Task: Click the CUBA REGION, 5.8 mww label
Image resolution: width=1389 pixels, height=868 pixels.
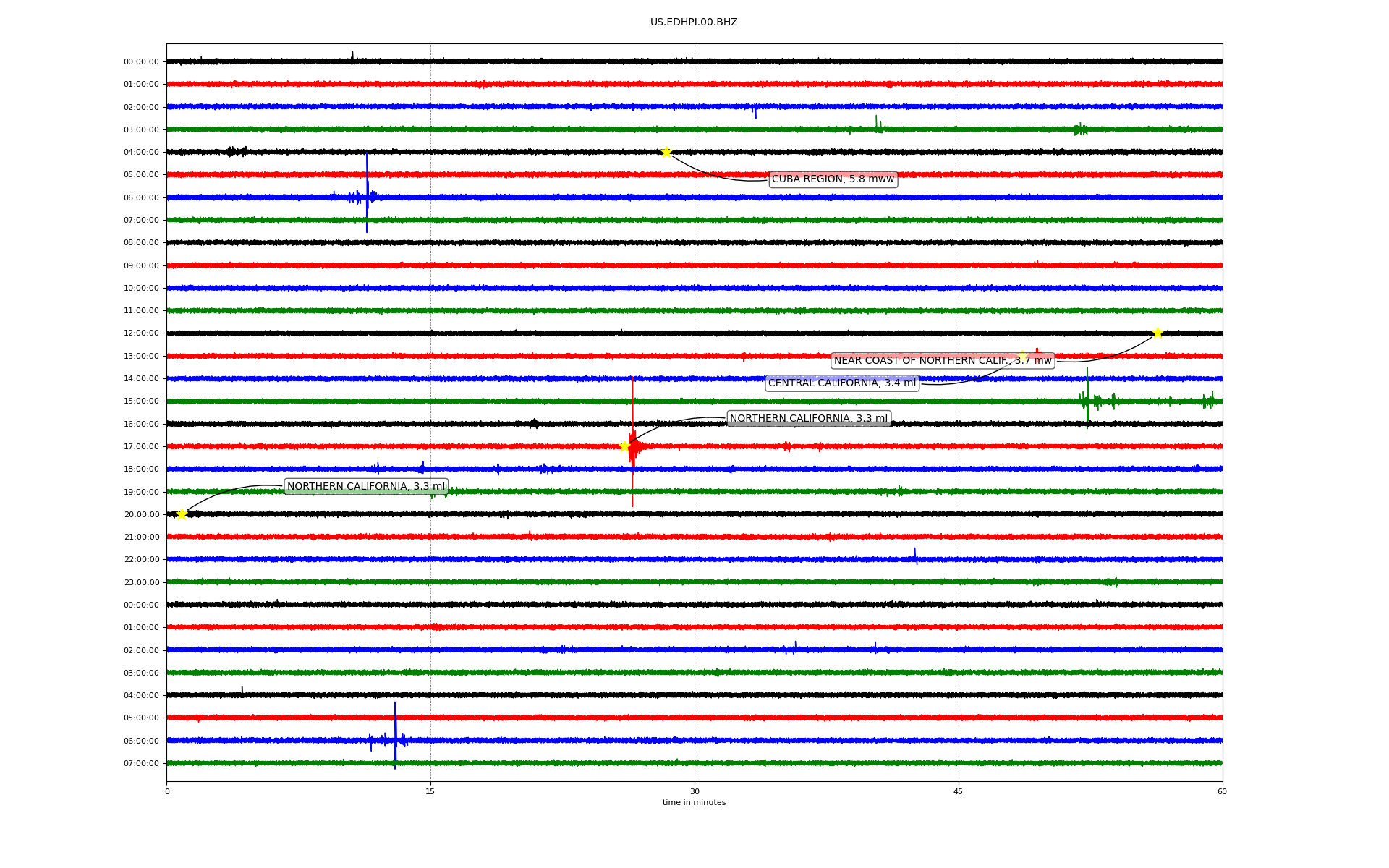Action: tap(833, 179)
